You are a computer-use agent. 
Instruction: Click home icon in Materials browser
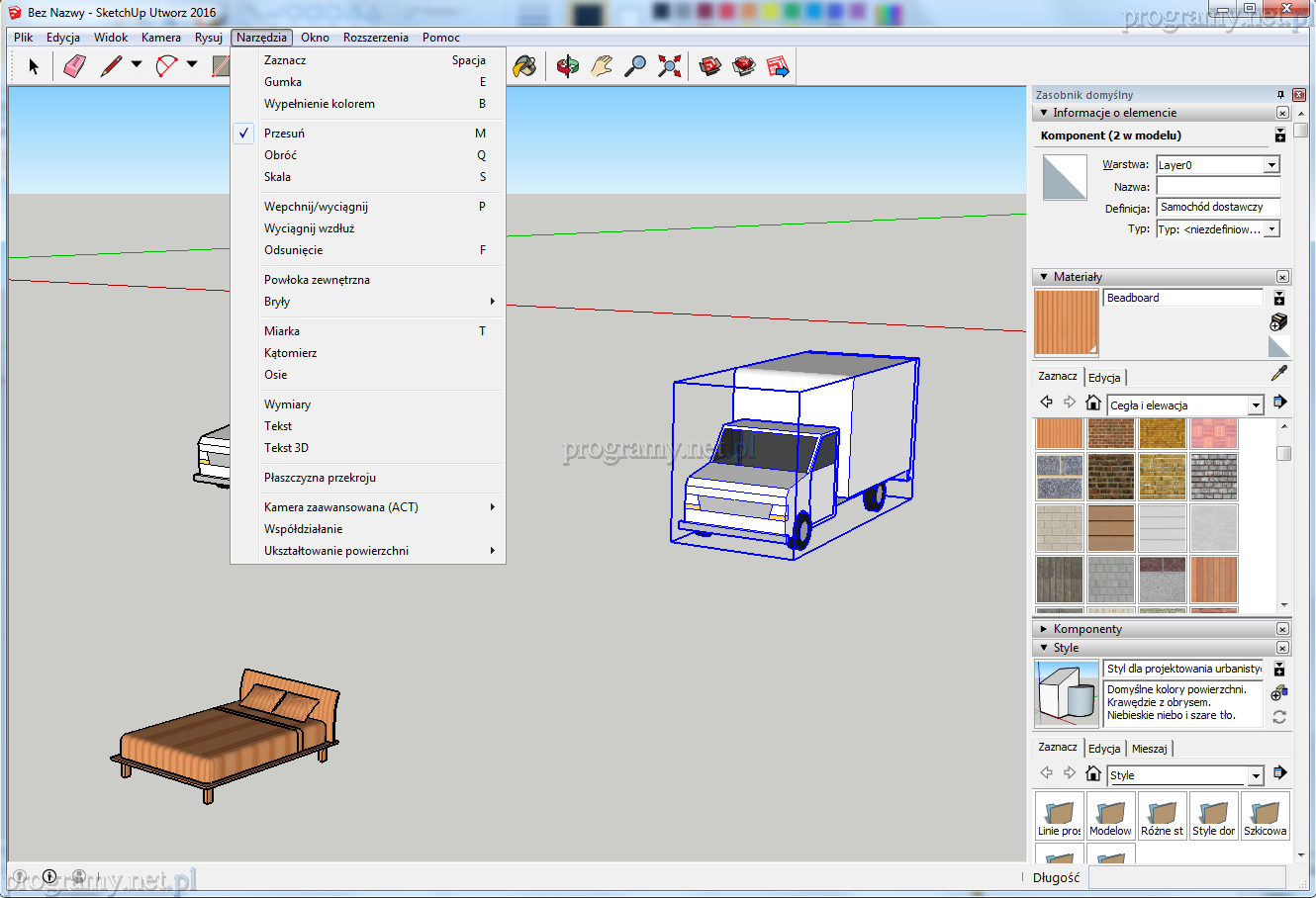(x=1092, y=403)
